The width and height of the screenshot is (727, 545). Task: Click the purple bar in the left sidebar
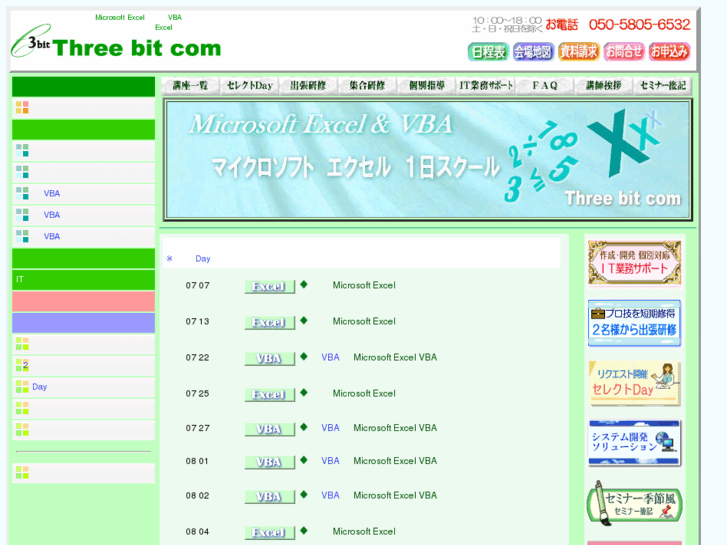[83, 323]
